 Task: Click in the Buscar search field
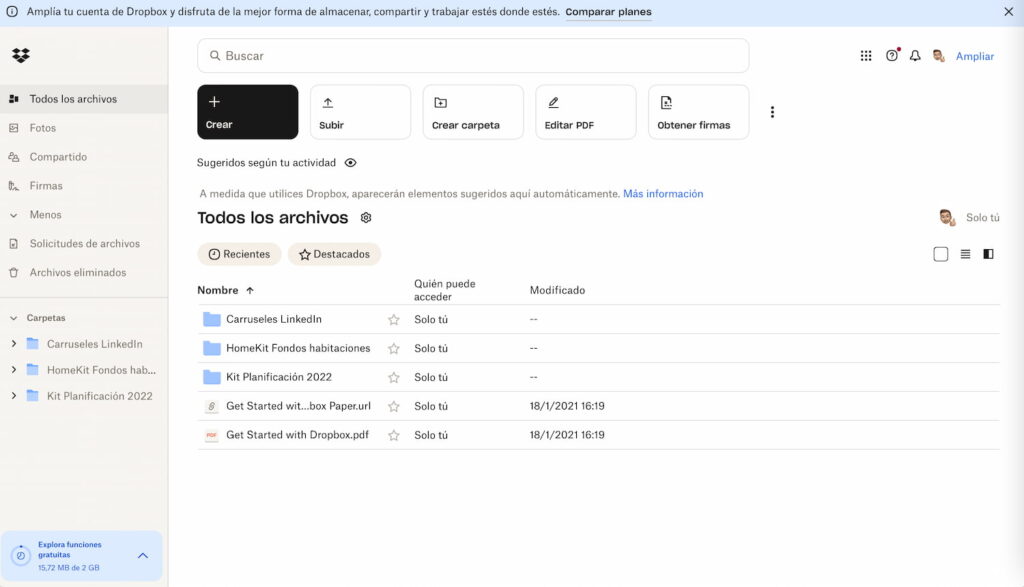pyautogui.click(x=473, y=56)
